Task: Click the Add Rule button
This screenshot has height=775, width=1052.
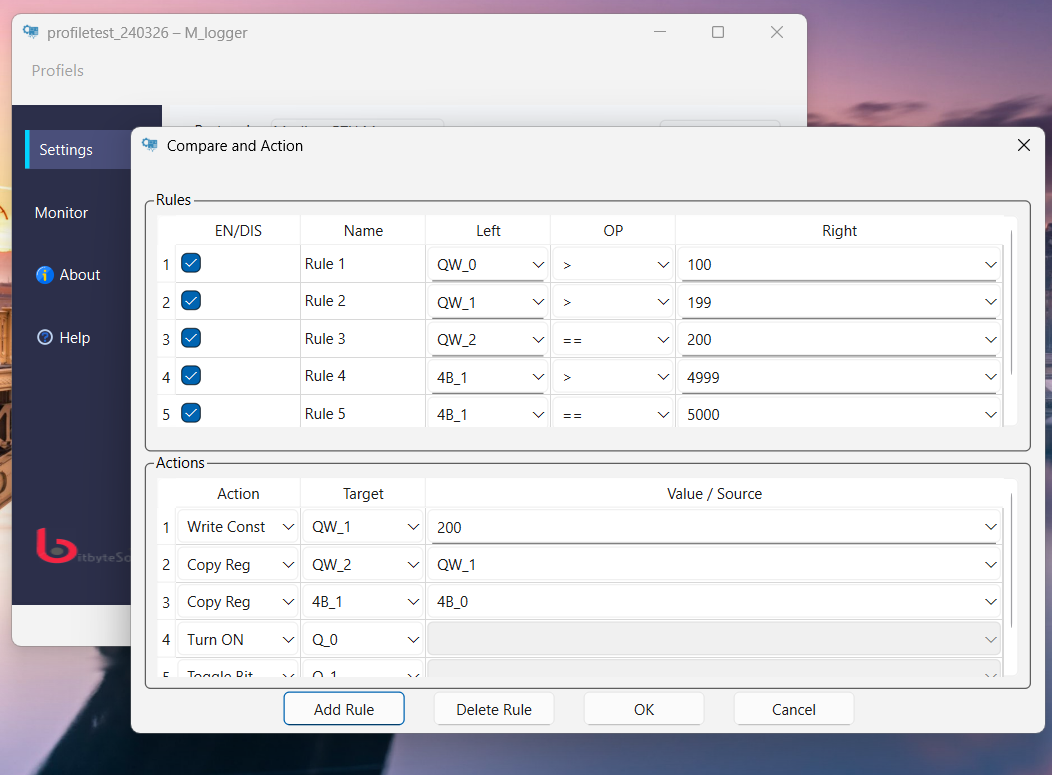Action: [x=344, y=709]
